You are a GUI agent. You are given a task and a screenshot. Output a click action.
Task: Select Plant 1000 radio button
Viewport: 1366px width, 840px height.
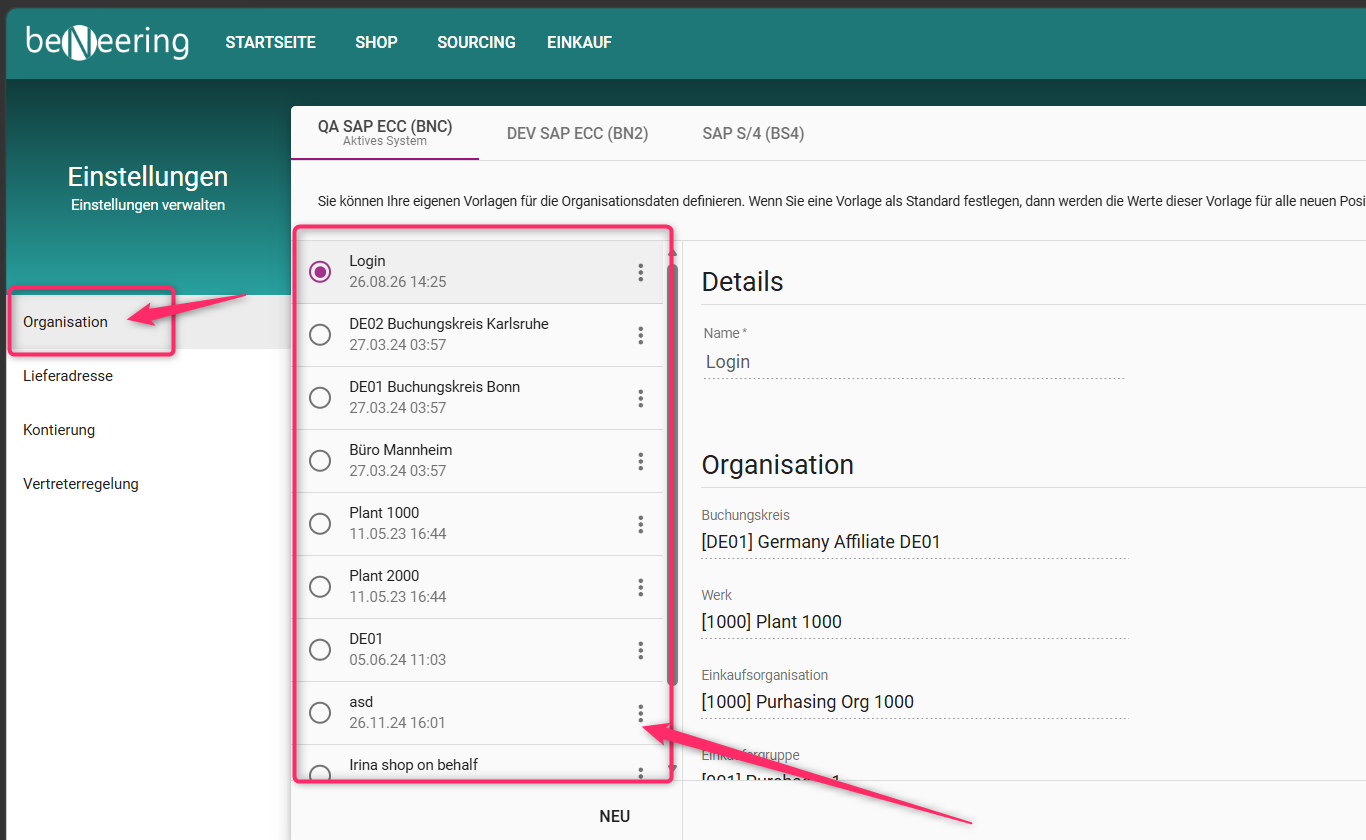click(x=320, y=524)
